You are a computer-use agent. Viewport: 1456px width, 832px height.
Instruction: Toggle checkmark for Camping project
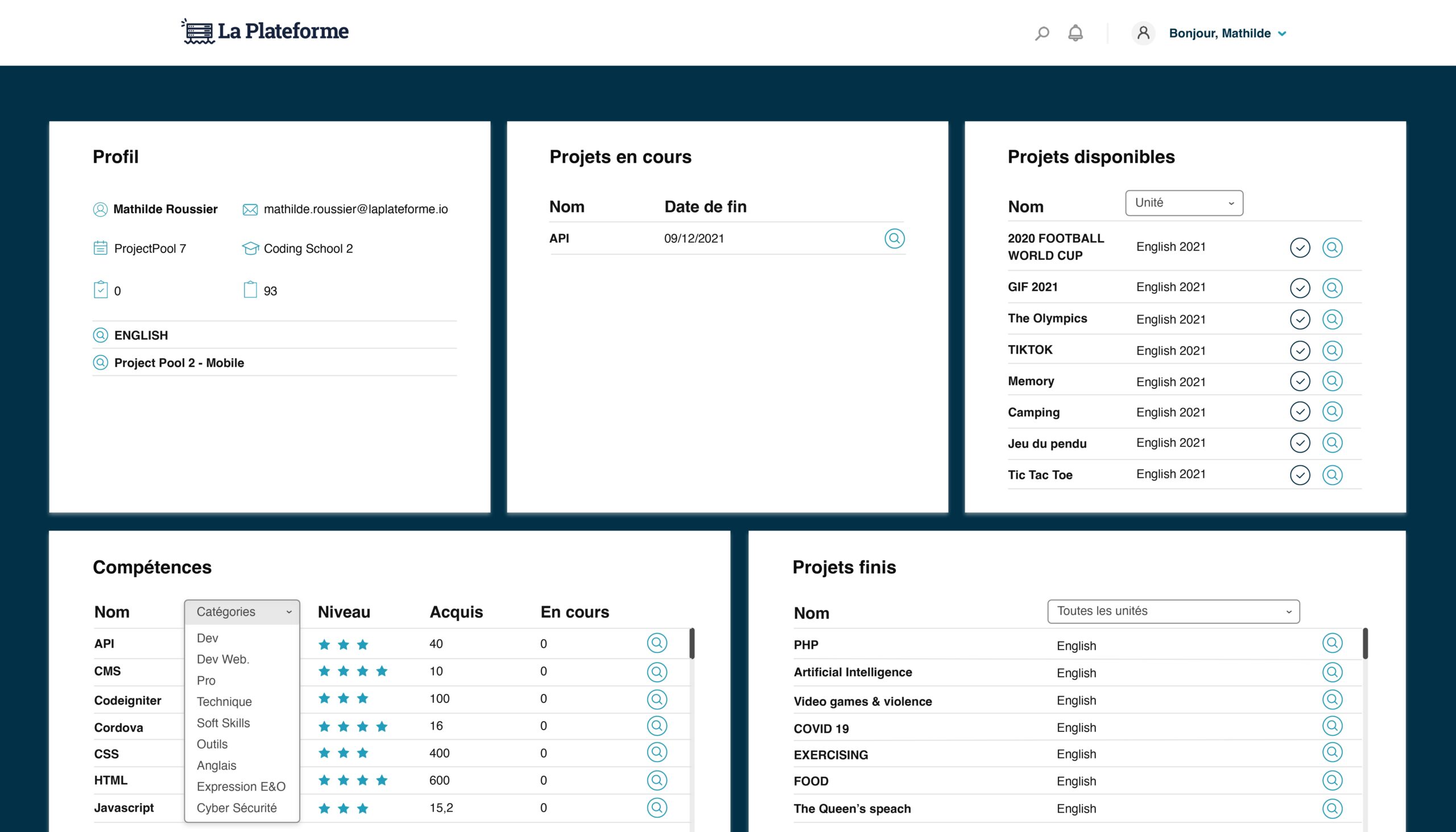coord(1300,411)
